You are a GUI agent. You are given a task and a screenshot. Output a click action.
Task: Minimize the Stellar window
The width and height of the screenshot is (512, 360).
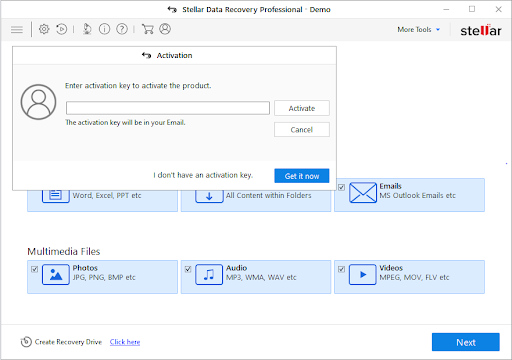(446, 9)
